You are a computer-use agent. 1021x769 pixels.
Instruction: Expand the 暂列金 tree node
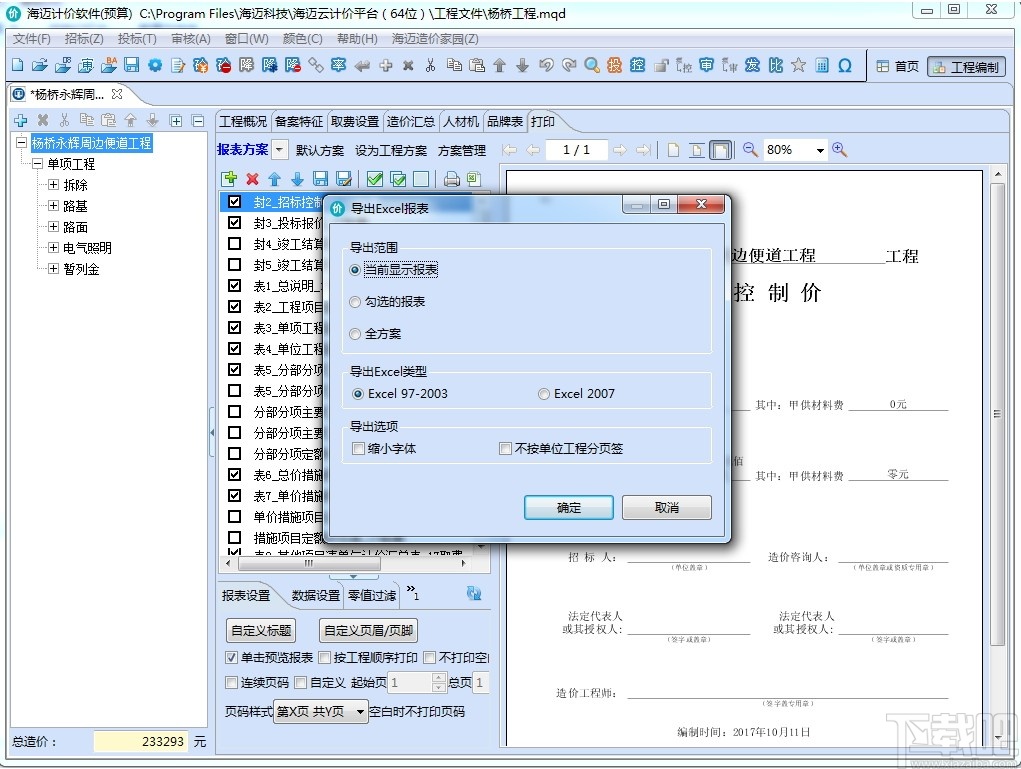[53, 268]
